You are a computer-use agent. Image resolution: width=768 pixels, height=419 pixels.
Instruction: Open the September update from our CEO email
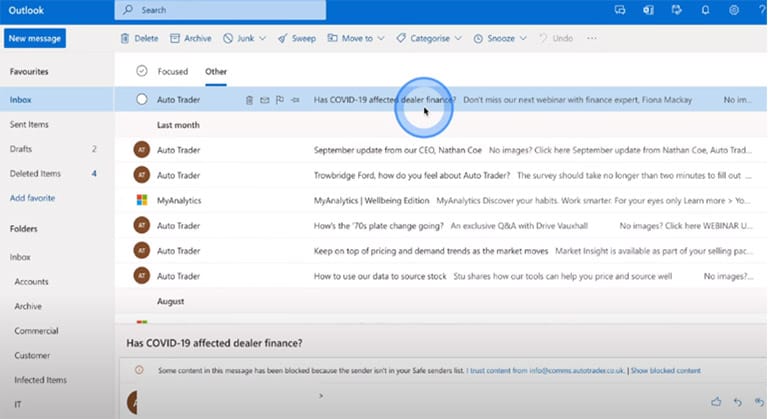[441, 150]
